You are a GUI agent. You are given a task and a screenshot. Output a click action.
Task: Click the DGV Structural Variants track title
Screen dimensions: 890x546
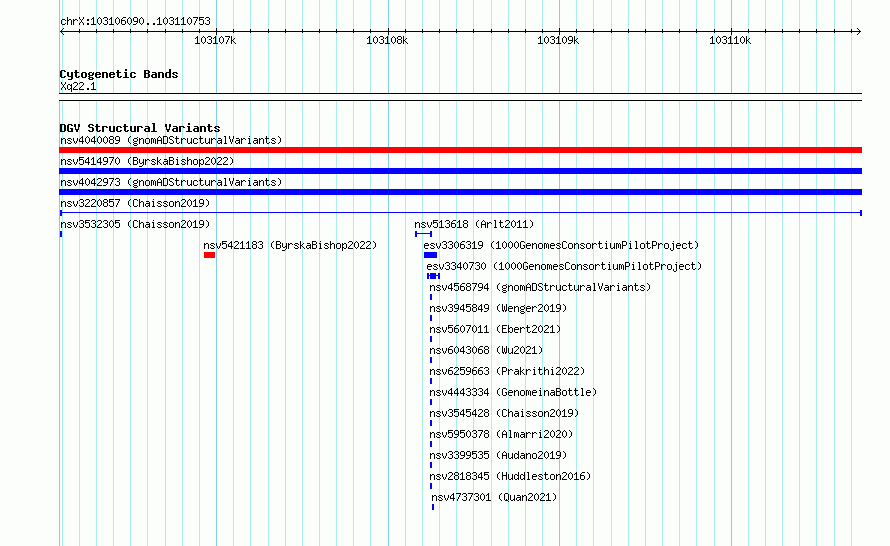click(140, 128)
